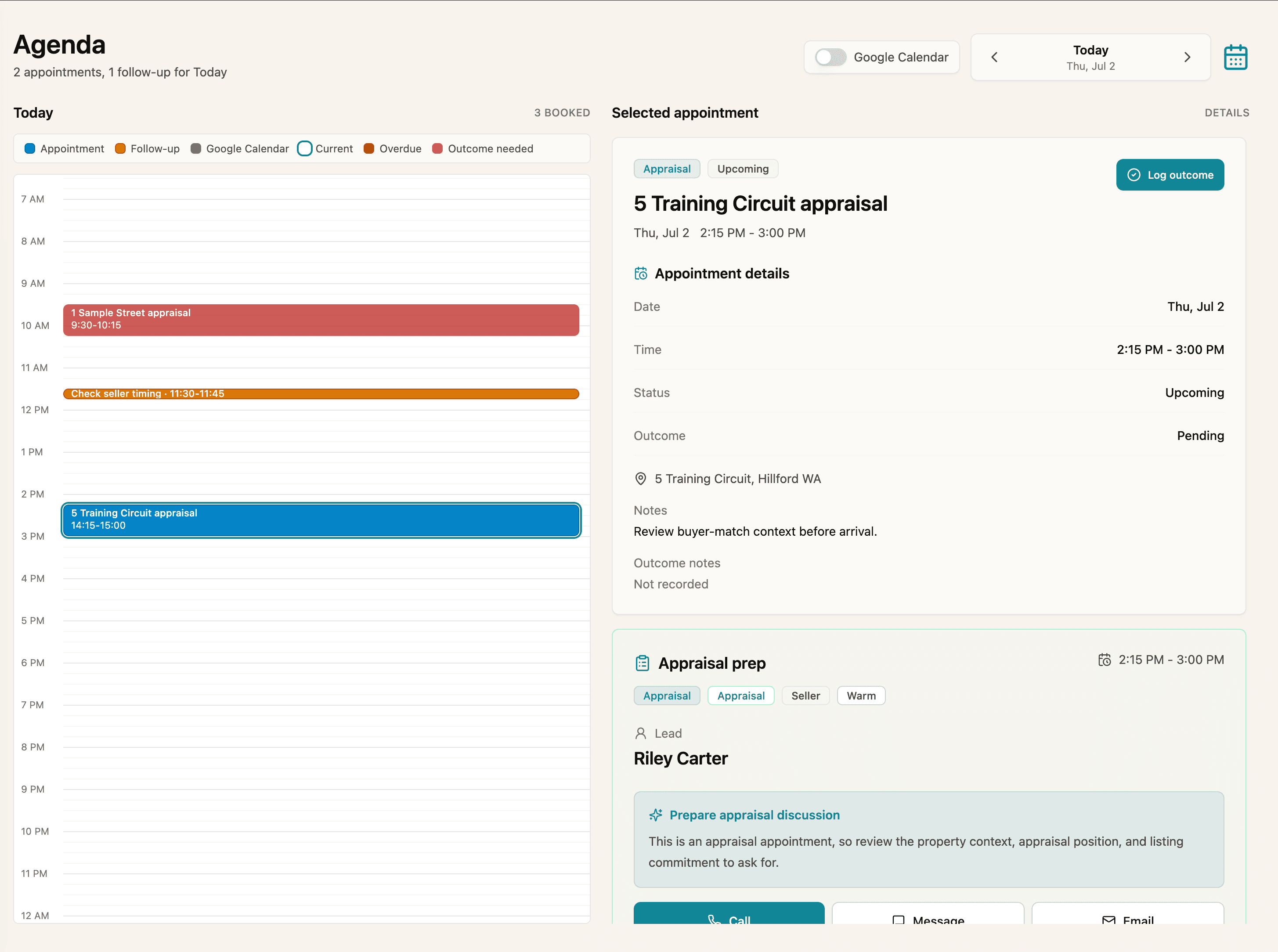Click the Current legend outline swatch
Viewport: 1278px width, 952px height.
pos(305,149)
